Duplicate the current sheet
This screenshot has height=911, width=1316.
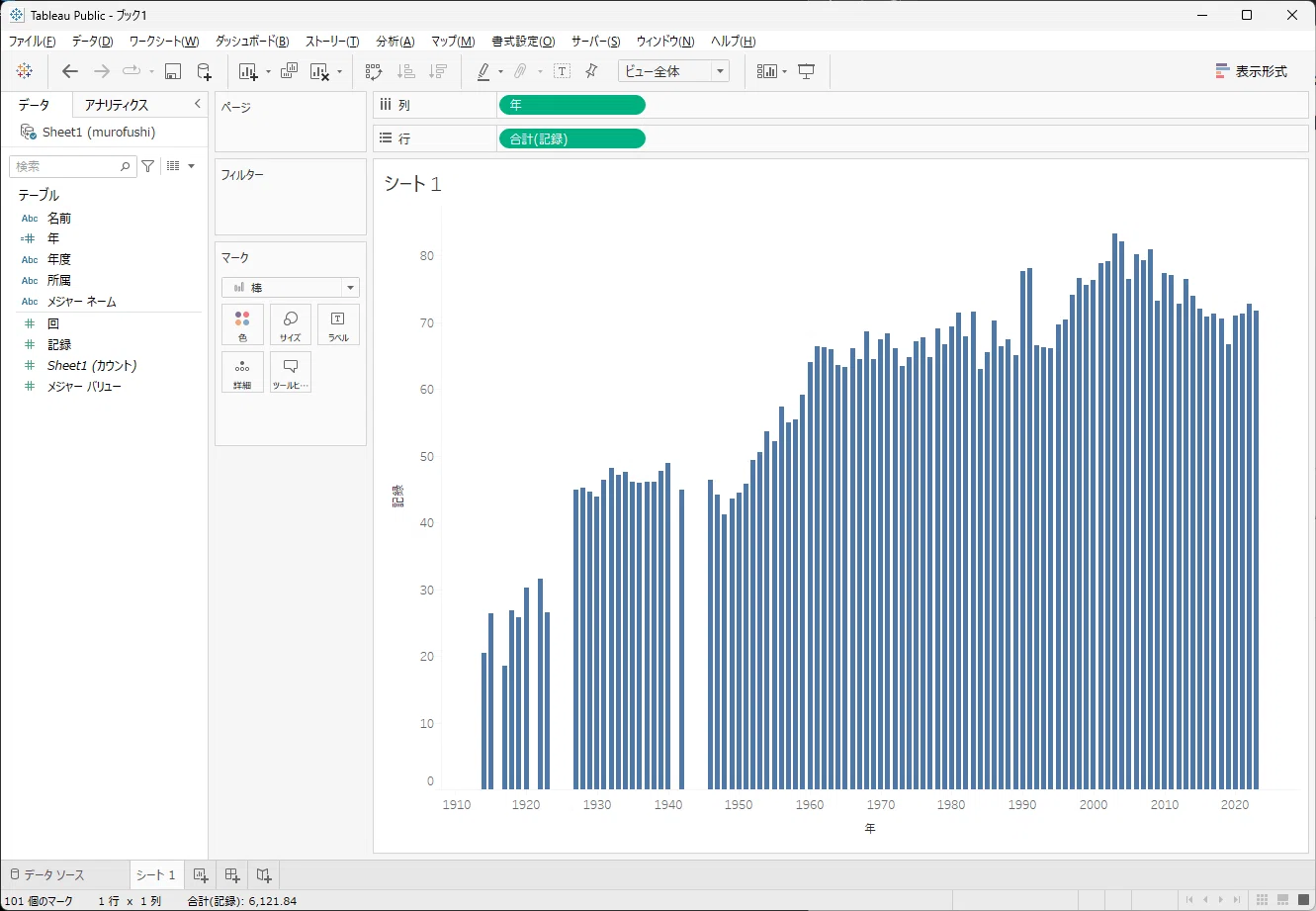[289, 71]
